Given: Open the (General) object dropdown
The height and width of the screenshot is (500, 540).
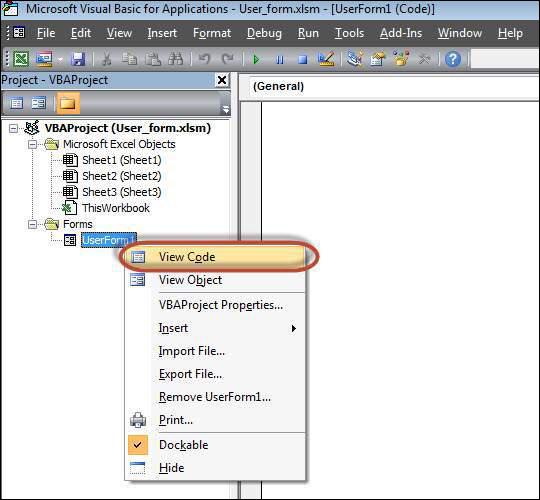Looking at the screenshot, I should [393, 86].
